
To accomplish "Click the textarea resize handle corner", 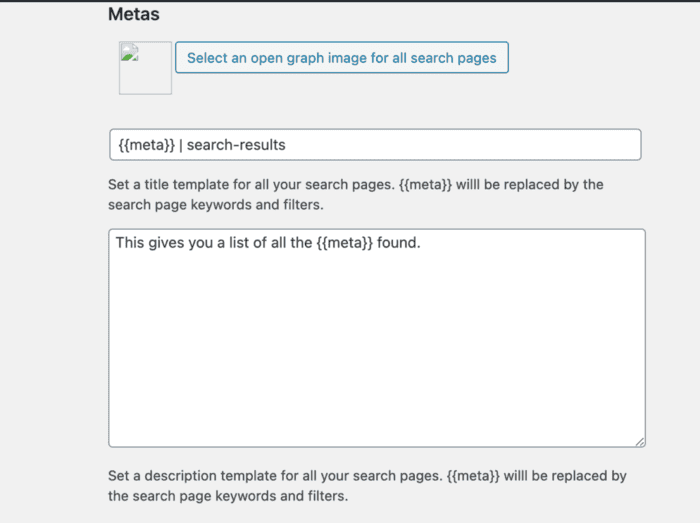I will click(x=640, y=442).
